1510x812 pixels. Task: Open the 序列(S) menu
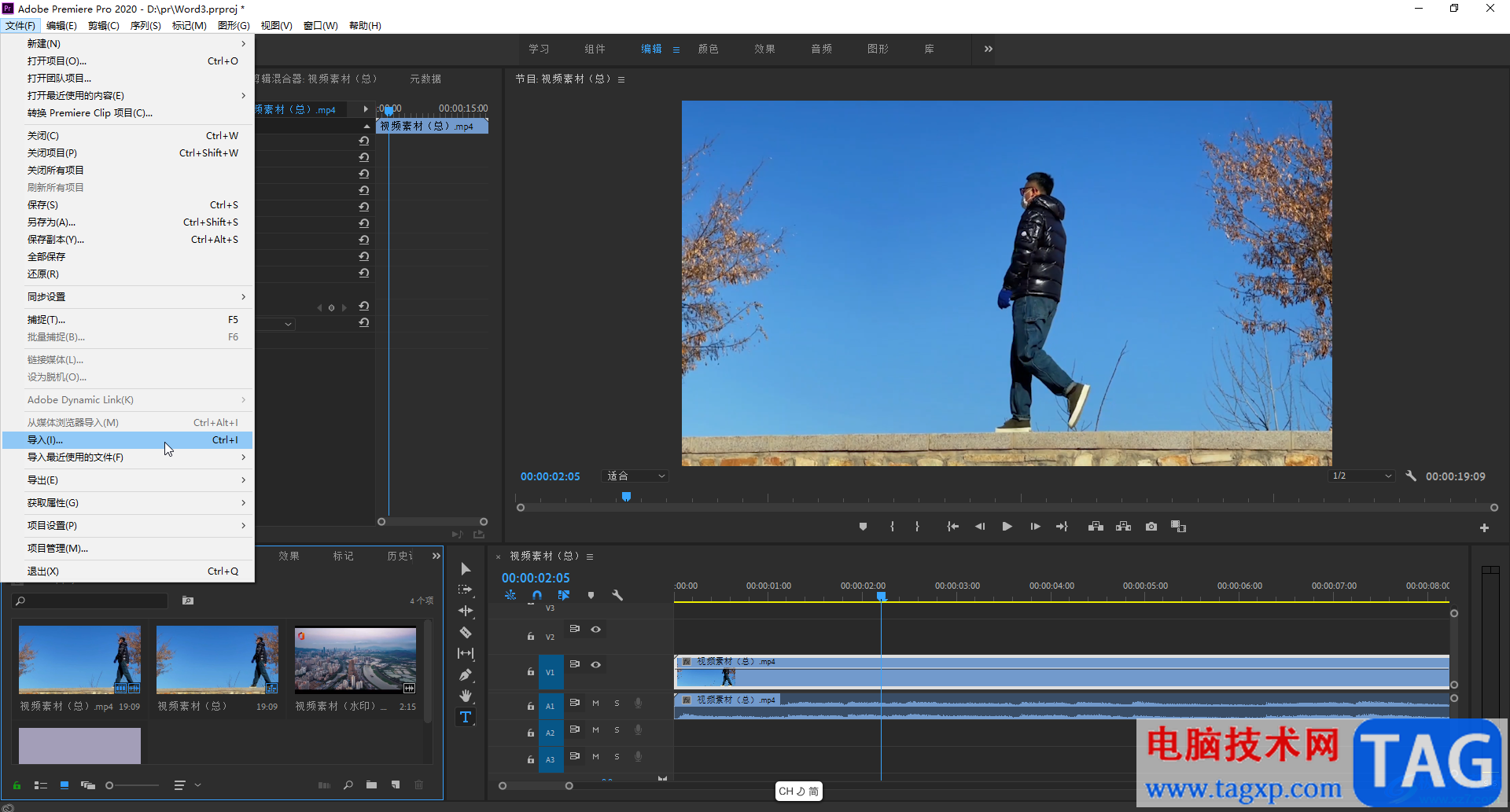[145, 26]
